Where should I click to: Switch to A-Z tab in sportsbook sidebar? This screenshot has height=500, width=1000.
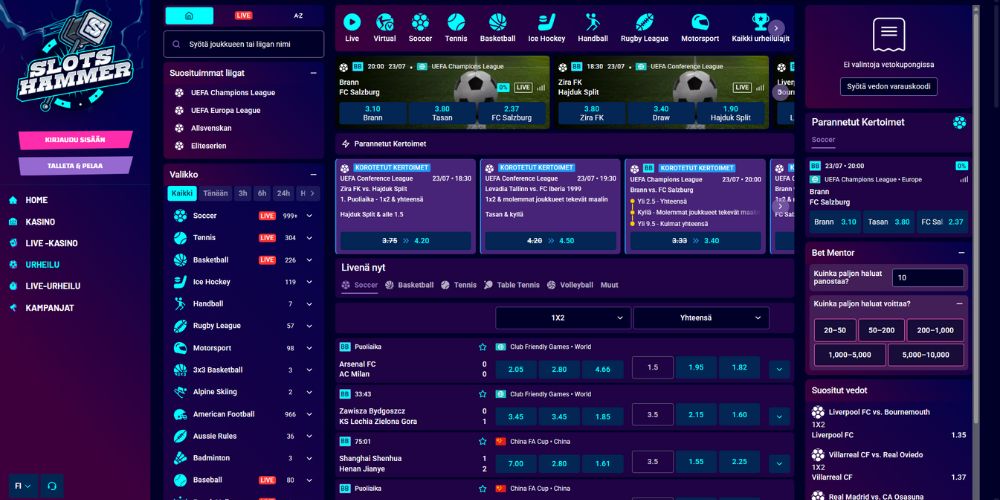[298, 16]
